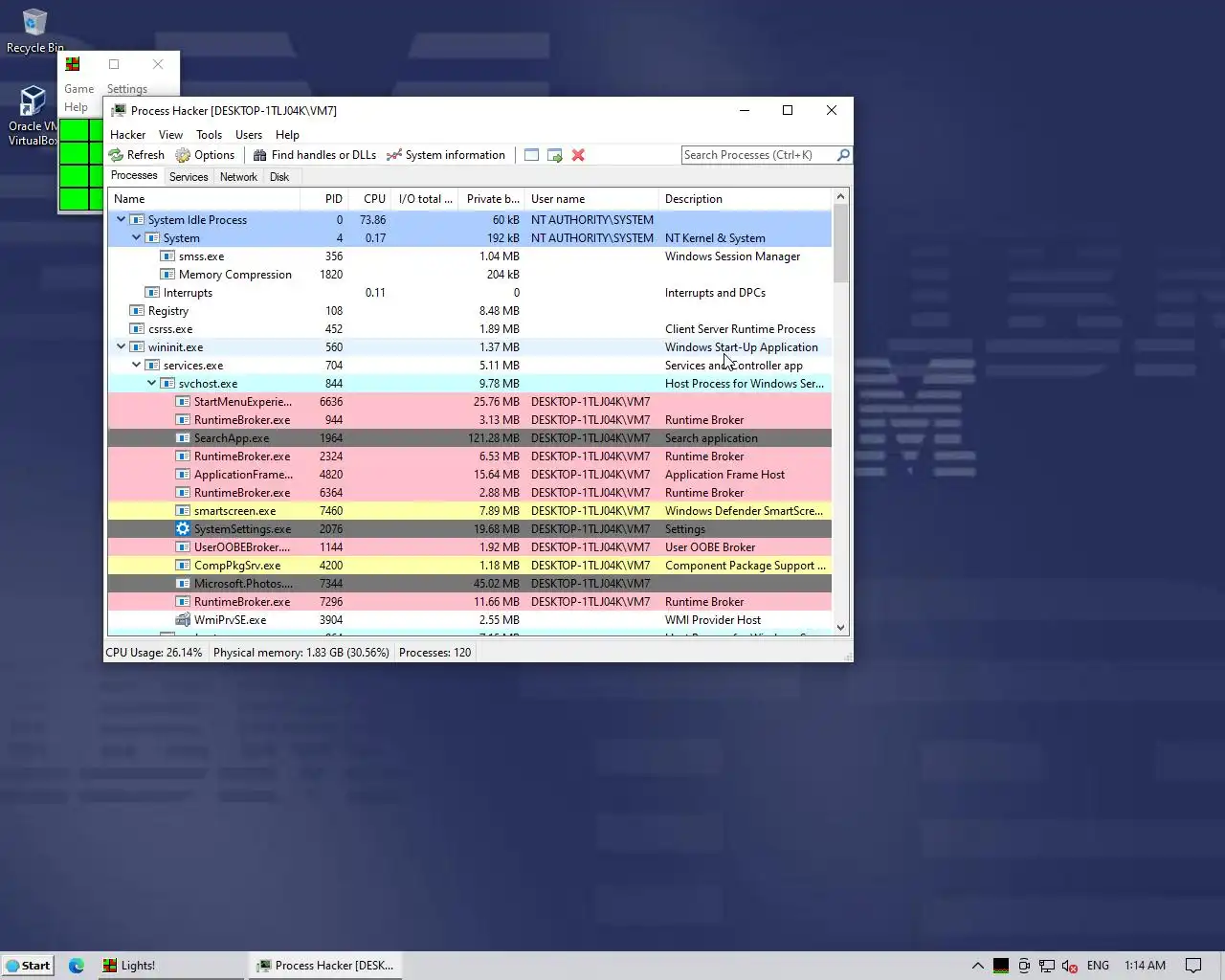This screenshot has height=980, width=1225.
Task: Open System information graph window
Action: click(x=446, y=155)
